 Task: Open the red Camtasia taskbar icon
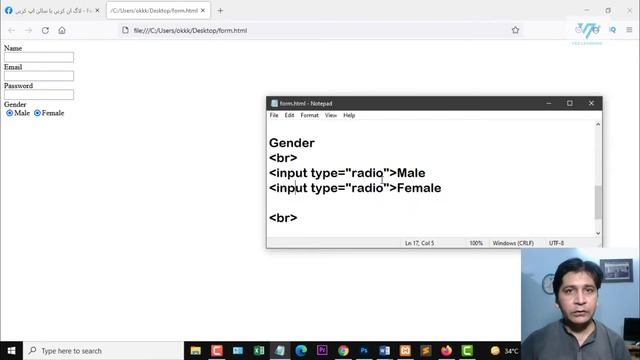point(217,351)
